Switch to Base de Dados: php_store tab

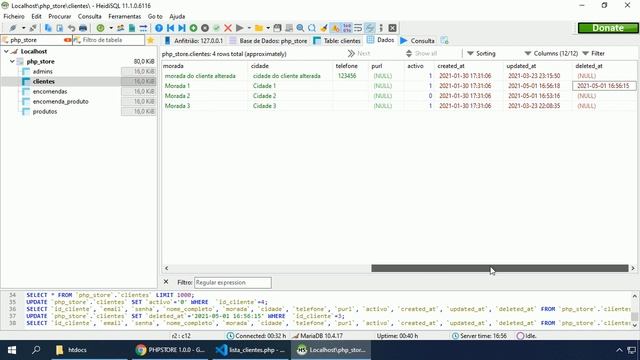(269, 41)
